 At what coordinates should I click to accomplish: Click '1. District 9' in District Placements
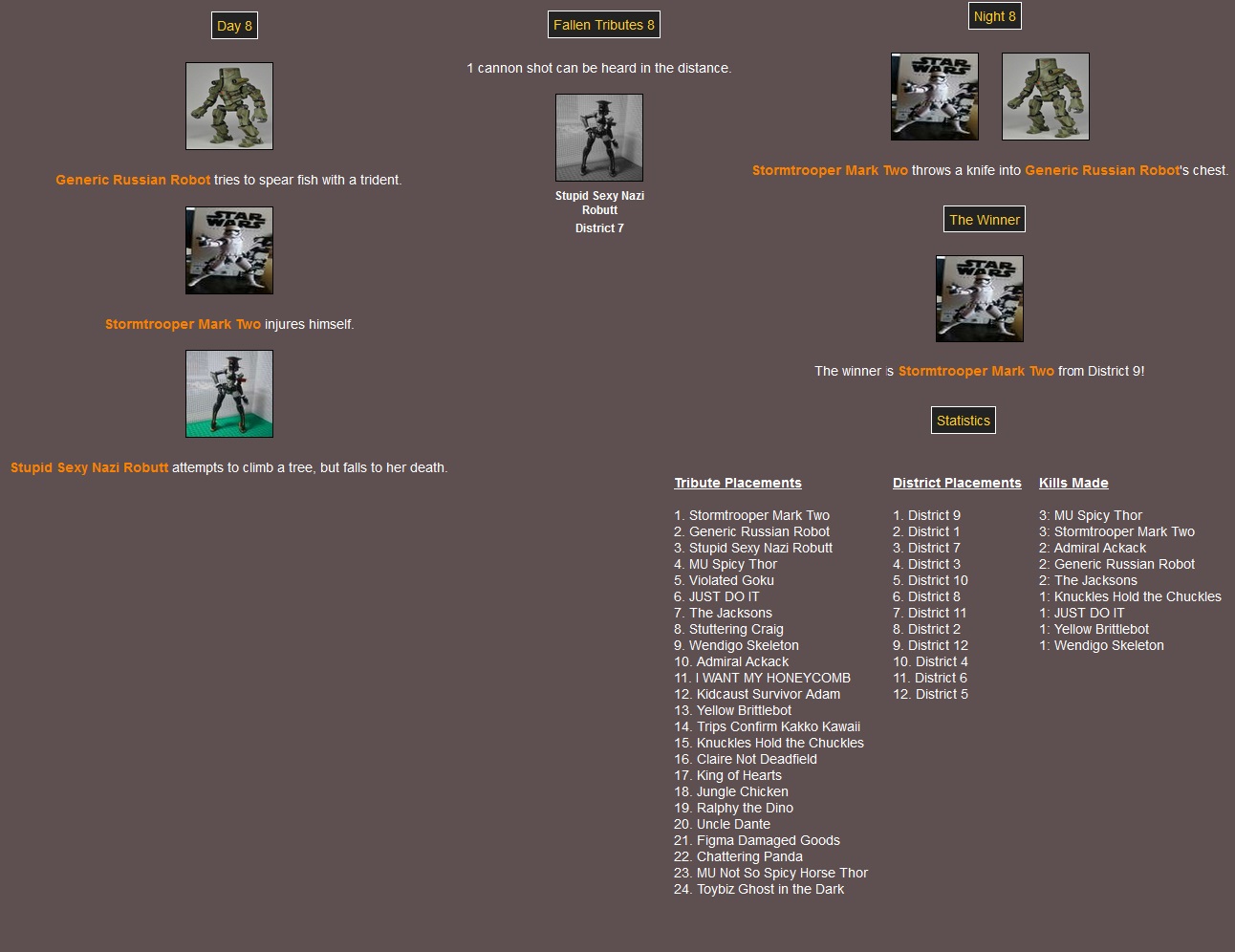927,515
